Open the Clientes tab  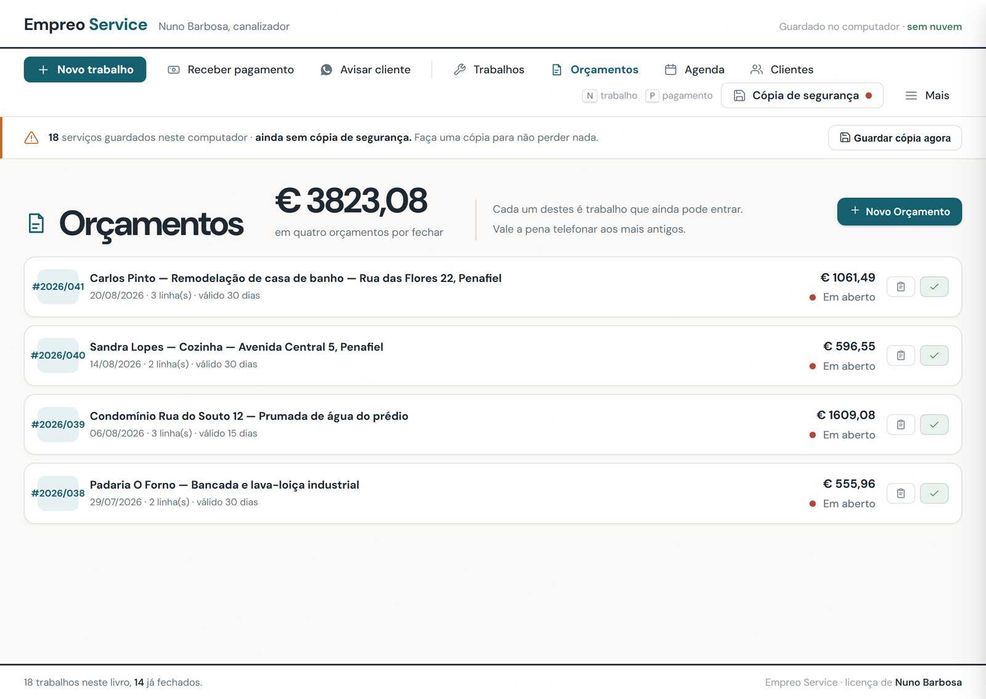click(782, 70)
